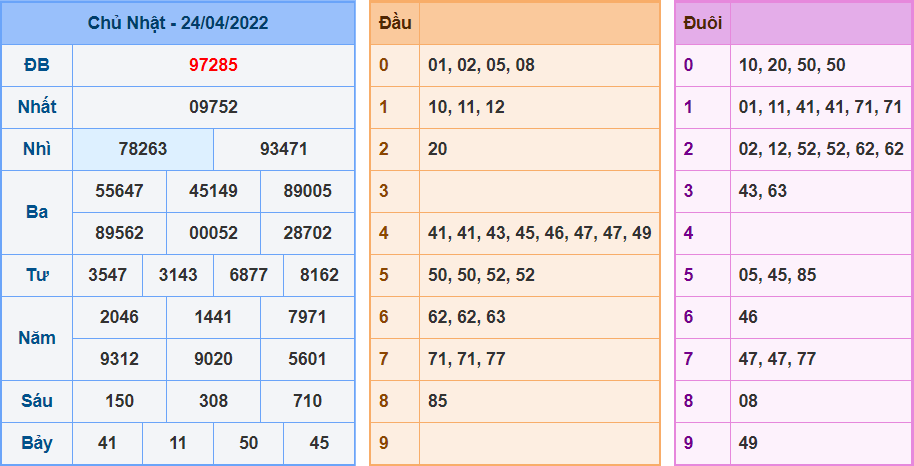Select the Tư prize label

point(37,275)
